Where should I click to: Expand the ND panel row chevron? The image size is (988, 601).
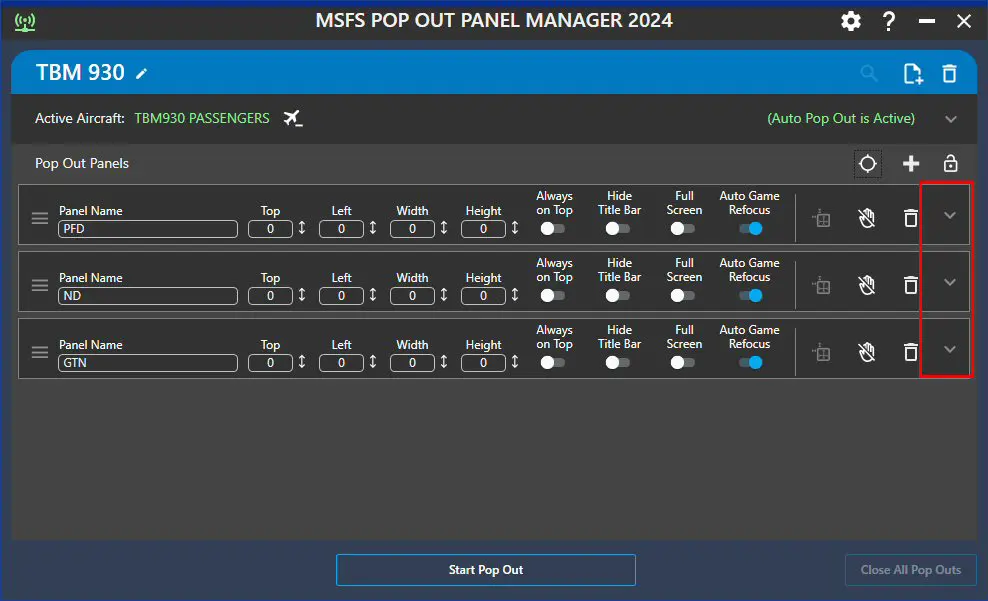coord(950,282)
